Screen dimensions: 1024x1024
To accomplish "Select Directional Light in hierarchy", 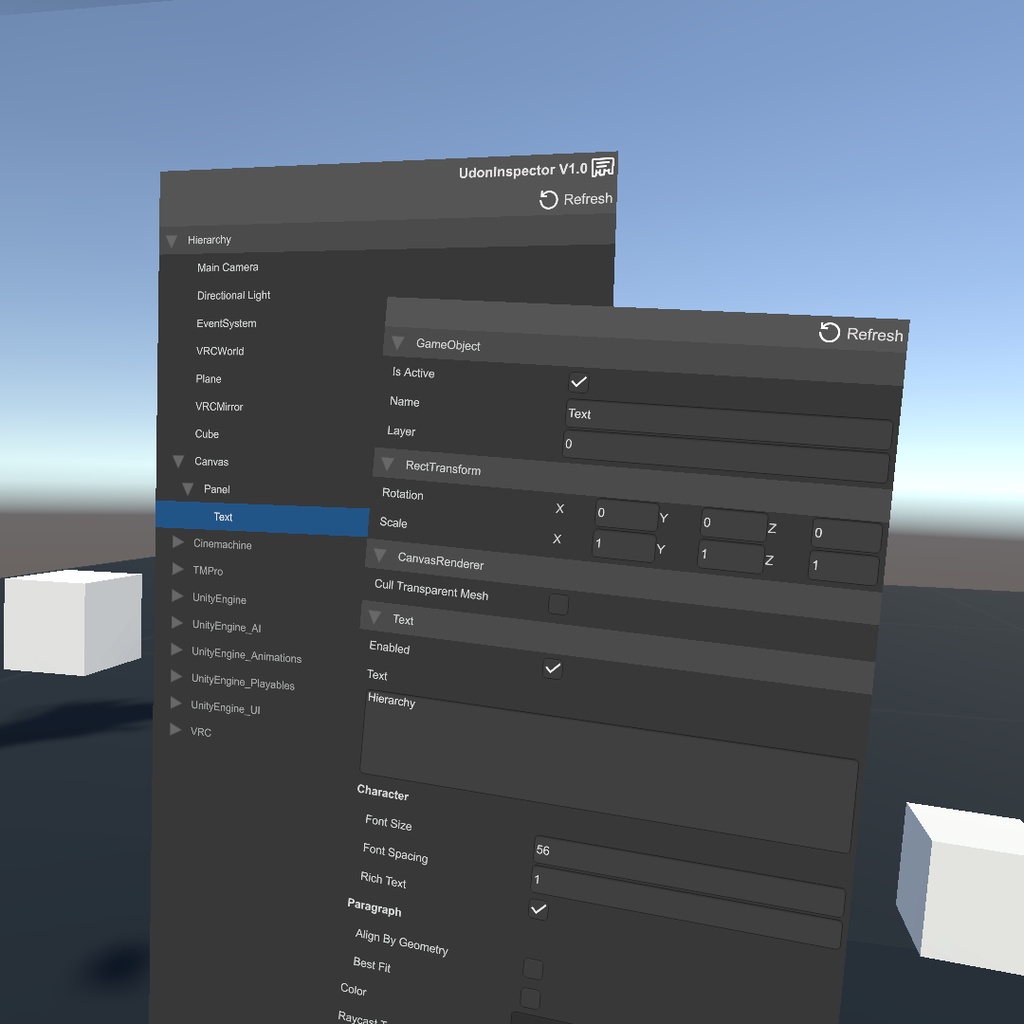I will pos(234,295).
